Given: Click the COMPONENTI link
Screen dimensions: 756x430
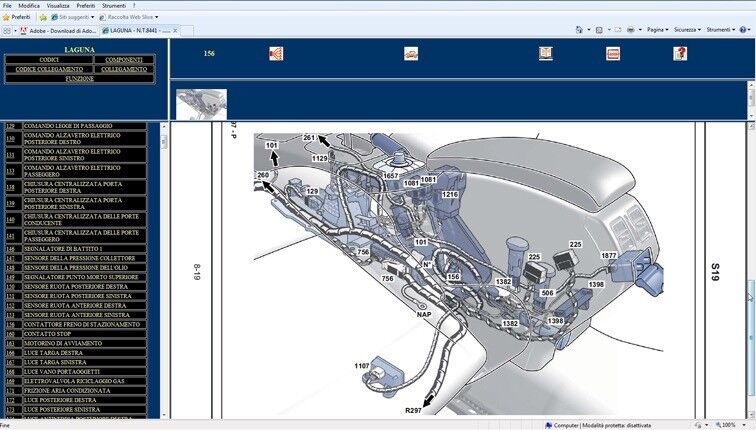Looking at the screenshot, I should pos(124,60).
